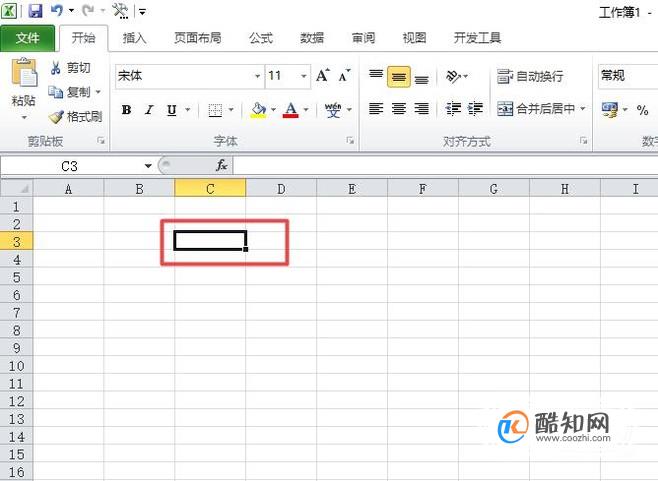
Task: Click the select all corner triangle
Action: 17,188
